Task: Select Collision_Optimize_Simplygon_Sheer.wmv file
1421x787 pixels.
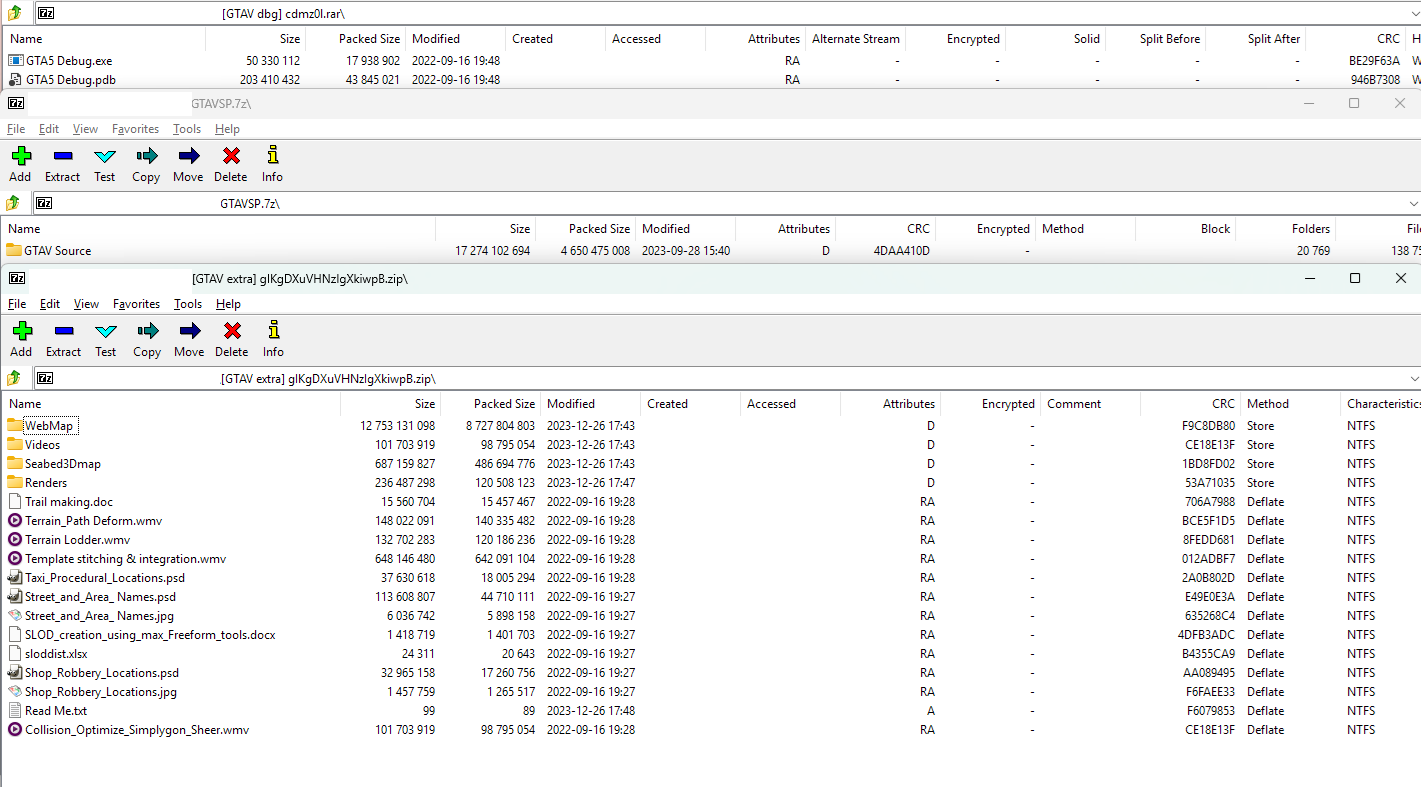Action: (137, 729)
